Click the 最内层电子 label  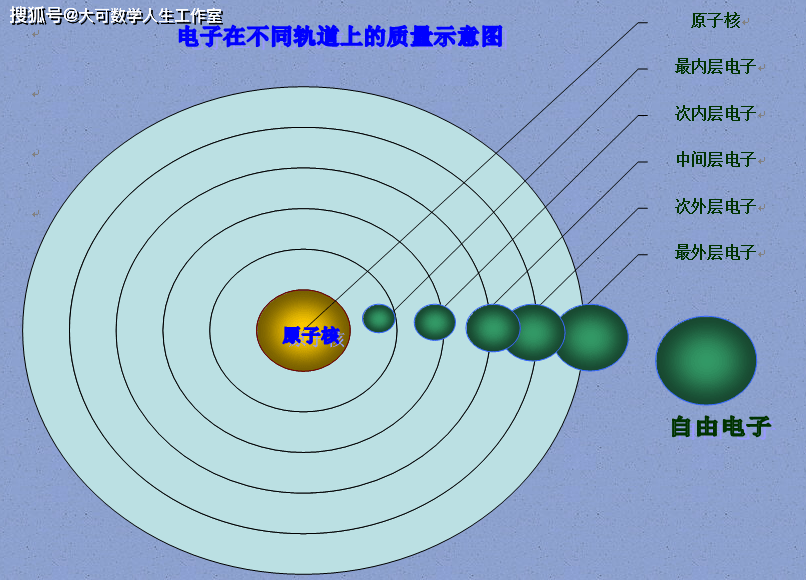click(x=715, y=67)
